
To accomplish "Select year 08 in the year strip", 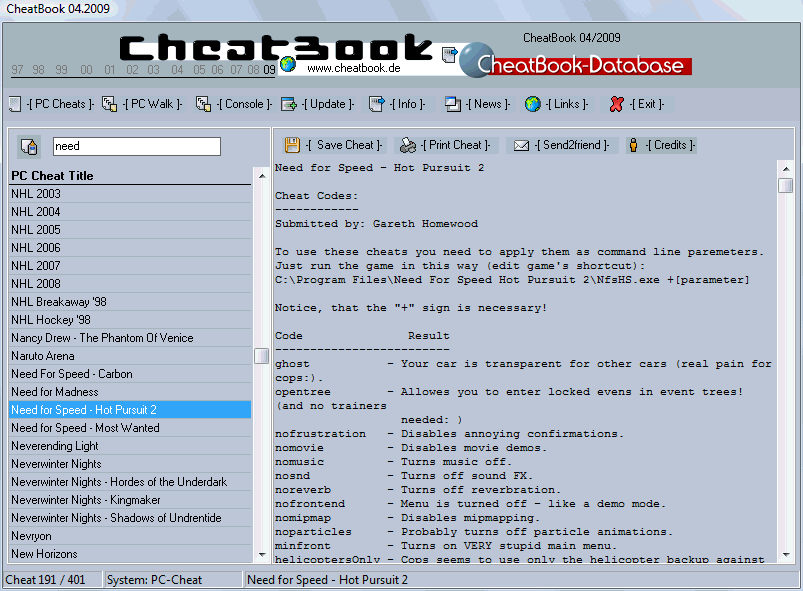I will pyautogui.click(x=253, y=70).
